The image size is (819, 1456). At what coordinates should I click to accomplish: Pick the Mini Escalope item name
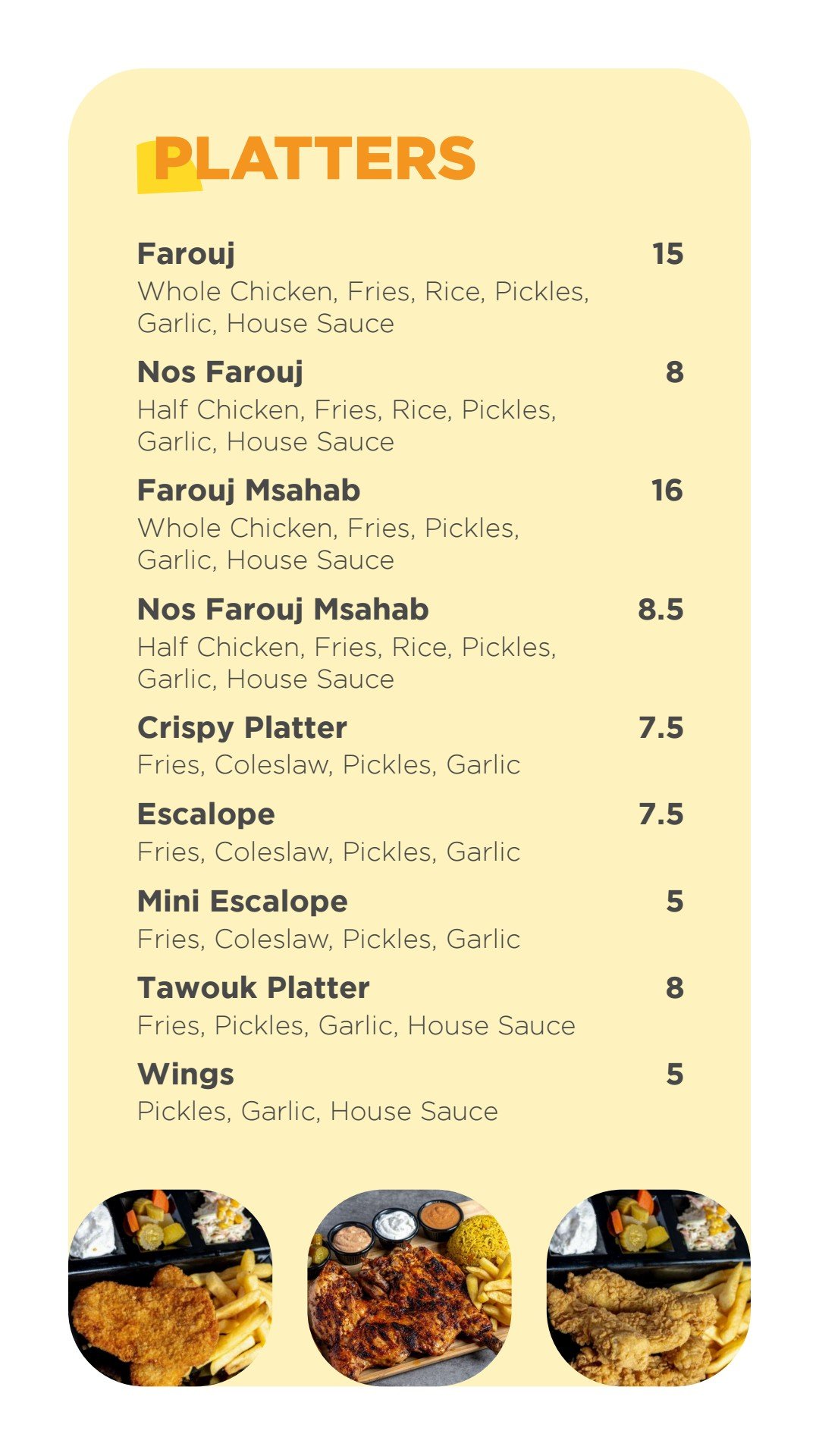point(242,901)
